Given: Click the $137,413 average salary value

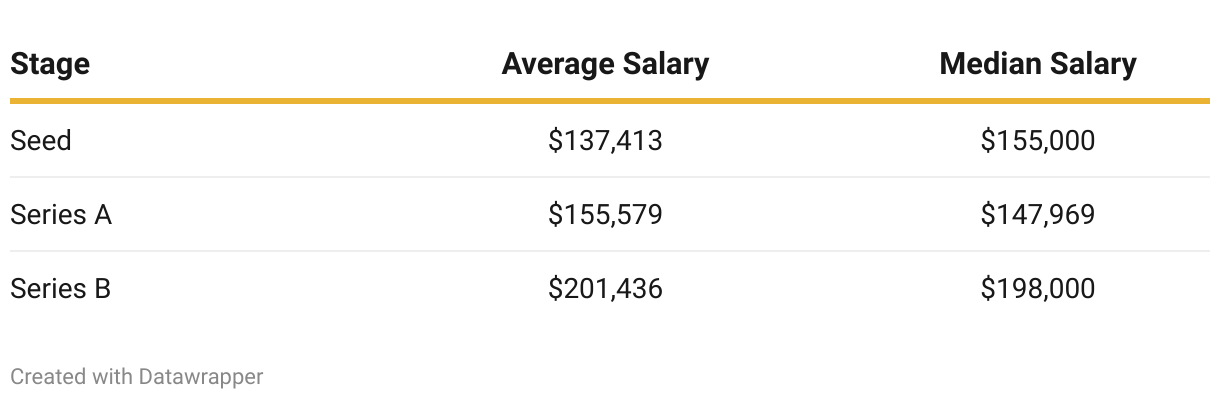Looking at the screenshot, I should tap(605, 141).
